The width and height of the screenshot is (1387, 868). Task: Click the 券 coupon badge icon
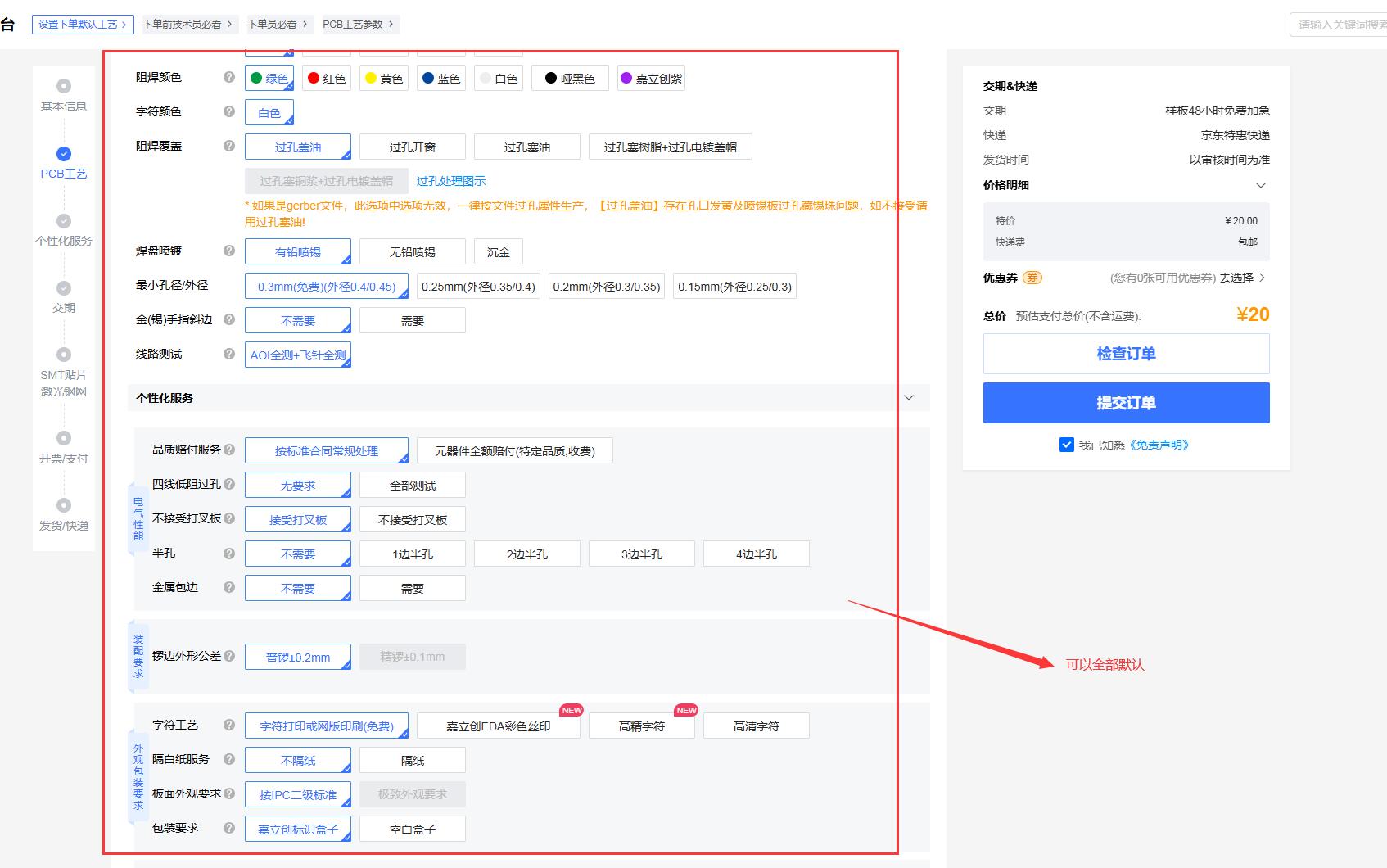coord(1032,278)
